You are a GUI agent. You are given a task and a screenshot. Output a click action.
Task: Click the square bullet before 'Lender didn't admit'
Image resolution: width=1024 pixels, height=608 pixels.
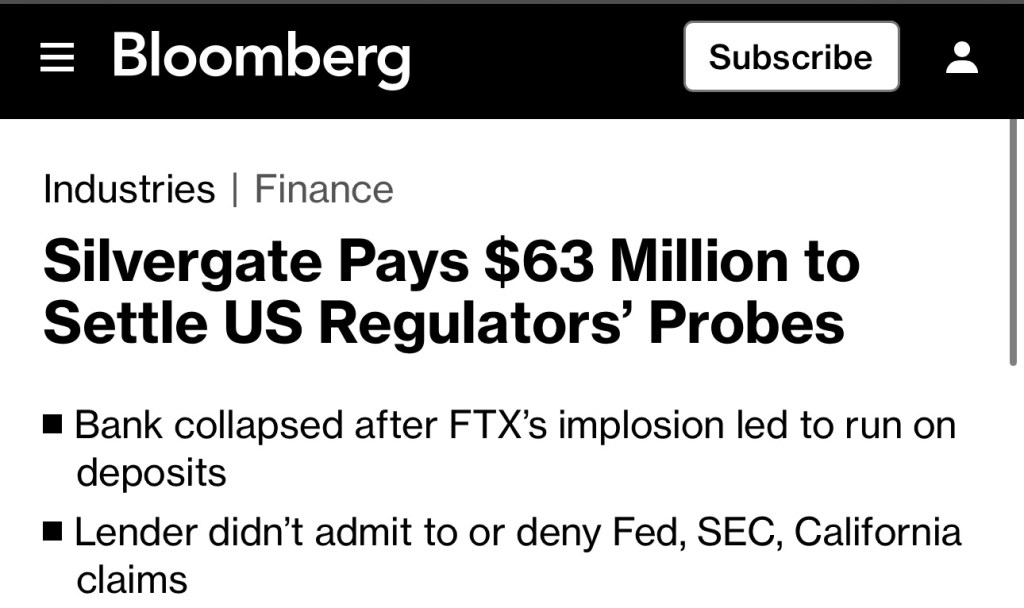click(53, 531)
